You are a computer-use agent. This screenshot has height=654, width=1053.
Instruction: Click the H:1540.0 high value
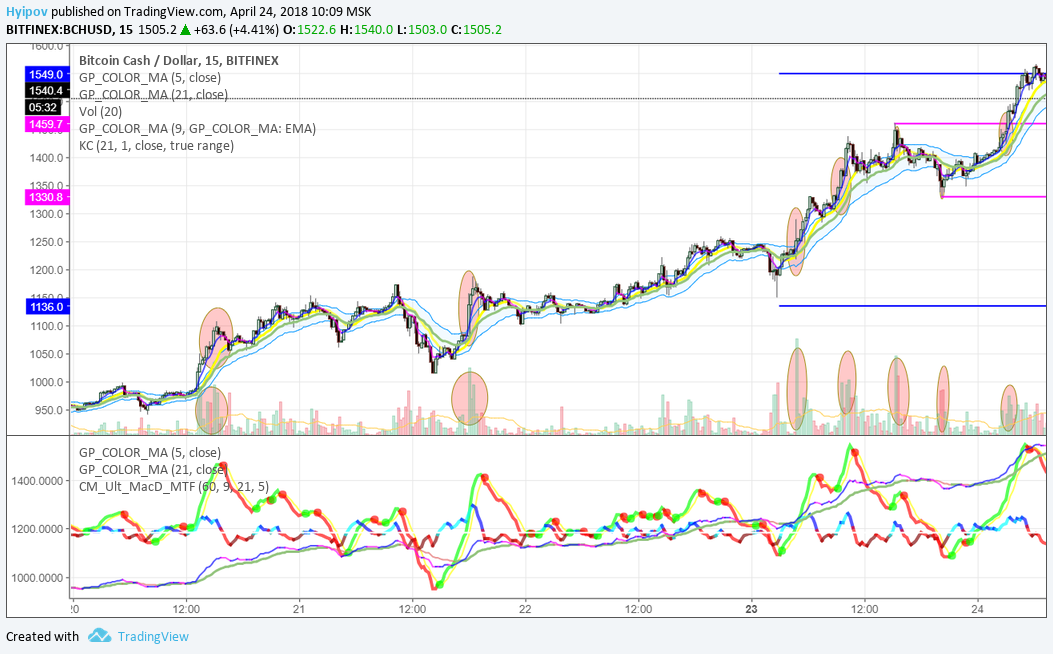(366, 30)
